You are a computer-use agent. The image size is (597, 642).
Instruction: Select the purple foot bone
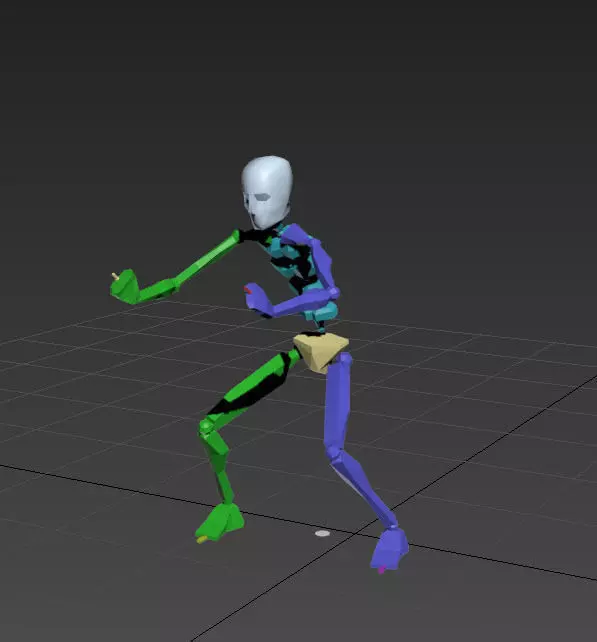pos(389,549)
